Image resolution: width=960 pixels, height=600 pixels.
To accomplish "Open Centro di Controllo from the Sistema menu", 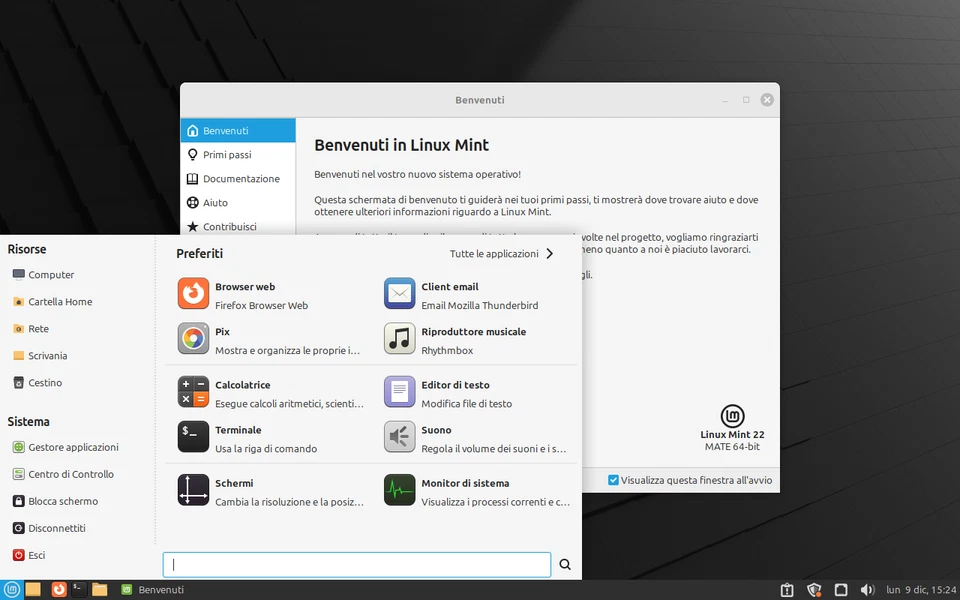I will pyautogui.click(x=69, y=473).
